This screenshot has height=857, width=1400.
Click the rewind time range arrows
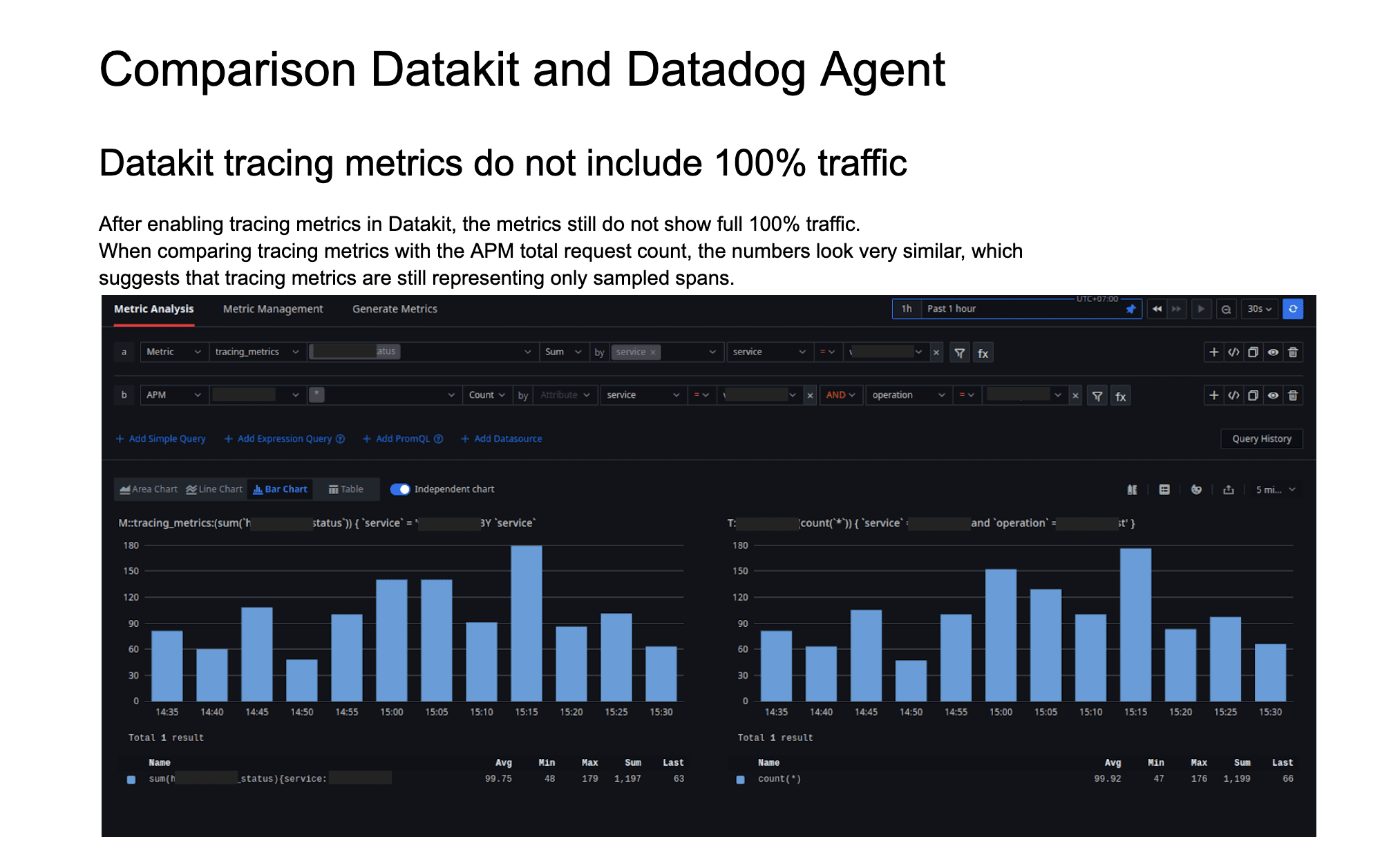1157,309
